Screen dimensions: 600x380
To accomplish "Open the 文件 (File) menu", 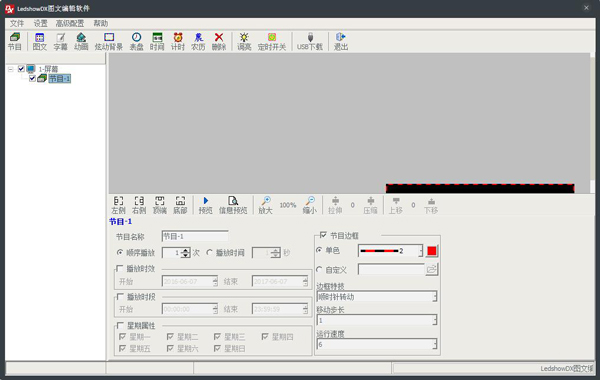I will (x=16, y=23).
